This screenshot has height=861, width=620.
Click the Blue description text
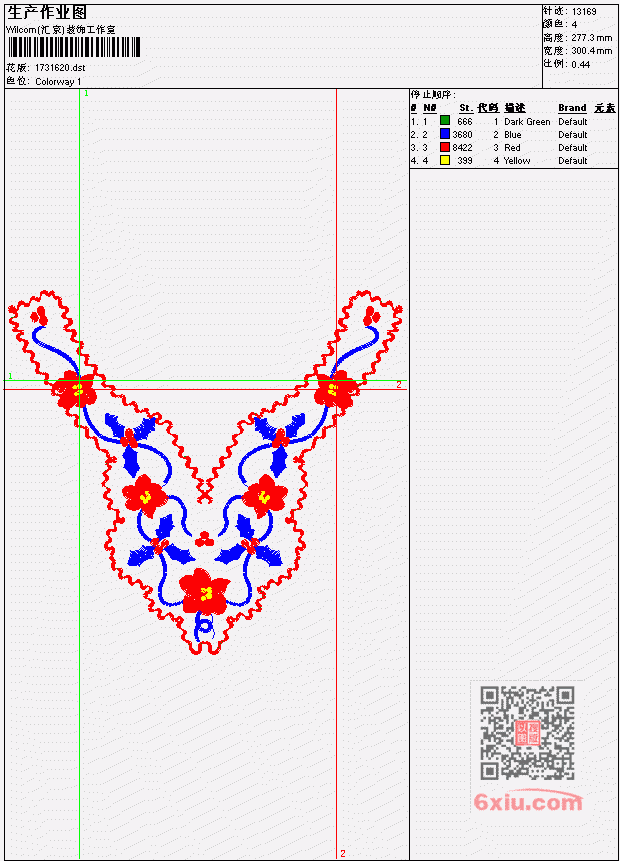click(513, 135)
